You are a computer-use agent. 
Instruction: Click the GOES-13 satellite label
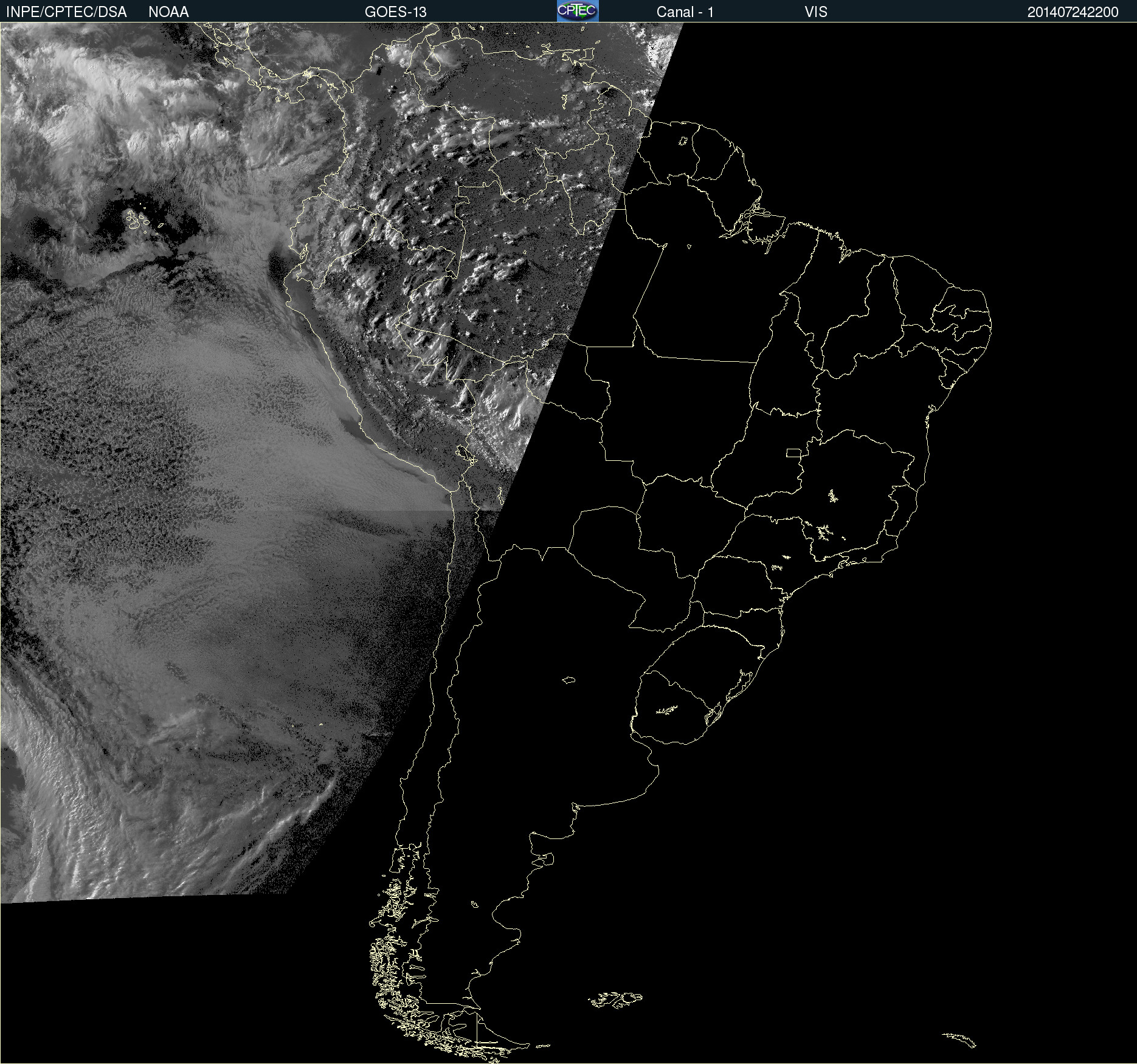click(x=395, y=12)
